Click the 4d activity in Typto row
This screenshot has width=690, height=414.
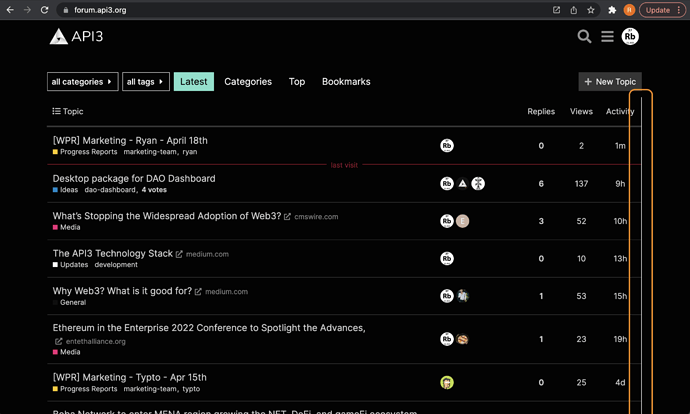tap(620, 382)
